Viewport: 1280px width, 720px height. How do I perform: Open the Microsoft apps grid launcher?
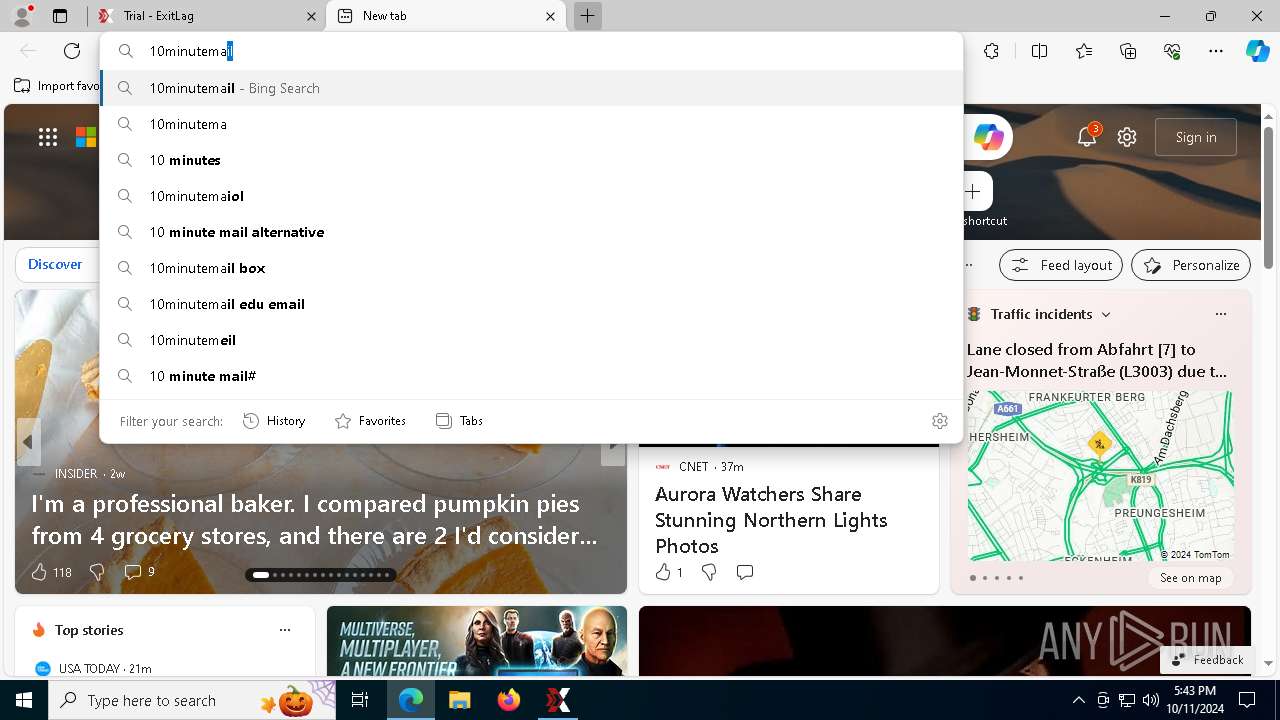(48, 137)
